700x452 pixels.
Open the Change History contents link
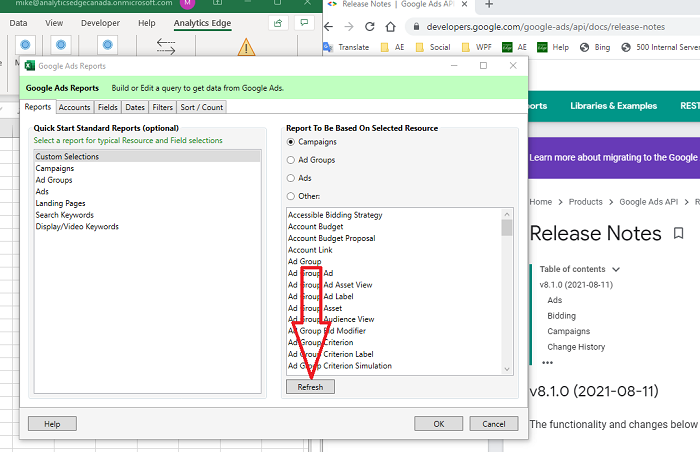(x=576, y=347)
